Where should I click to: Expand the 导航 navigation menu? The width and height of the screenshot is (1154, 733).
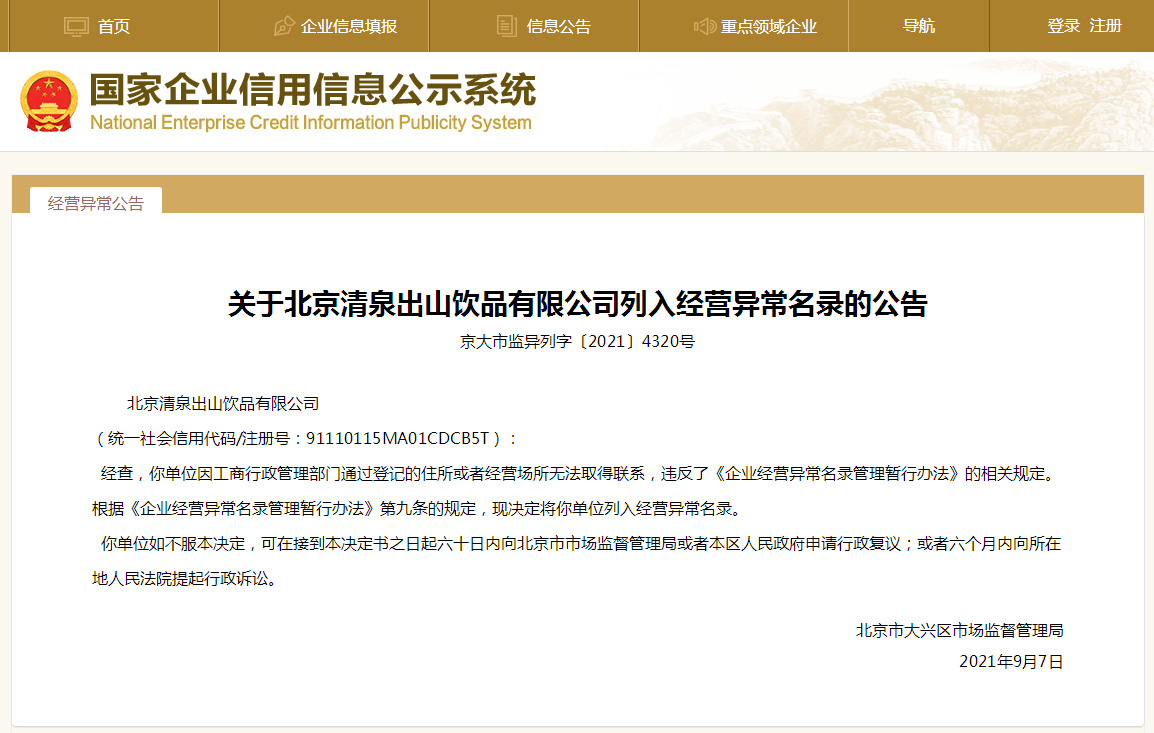click(x=918, y=26)
